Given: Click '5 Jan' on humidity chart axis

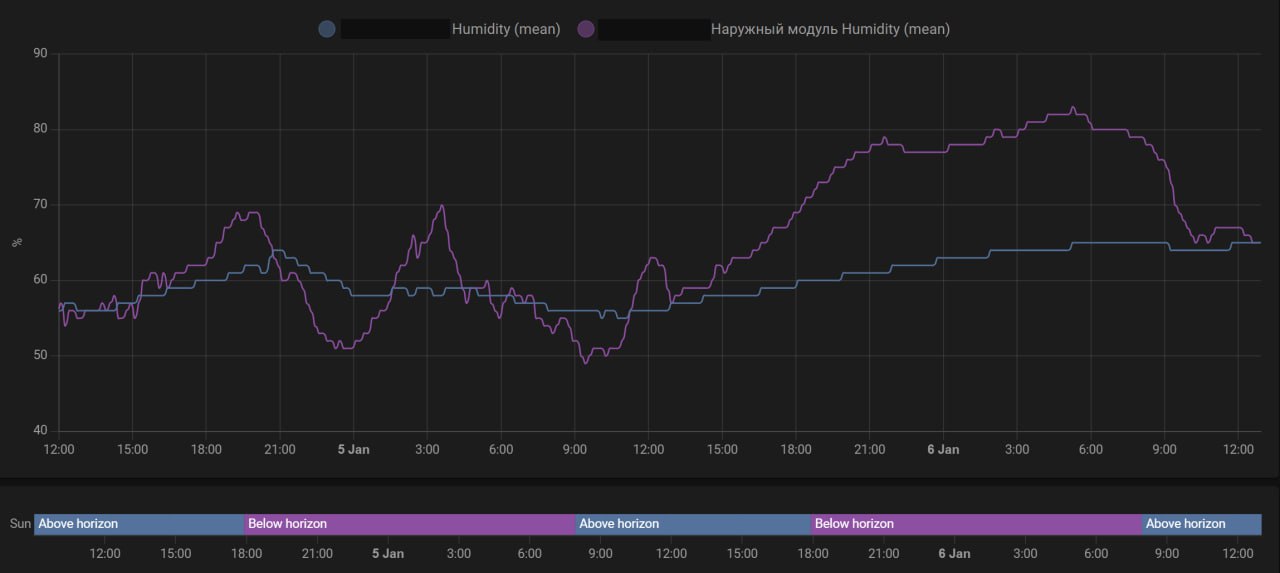Looking at the screenshot, I should coord(353,450).
